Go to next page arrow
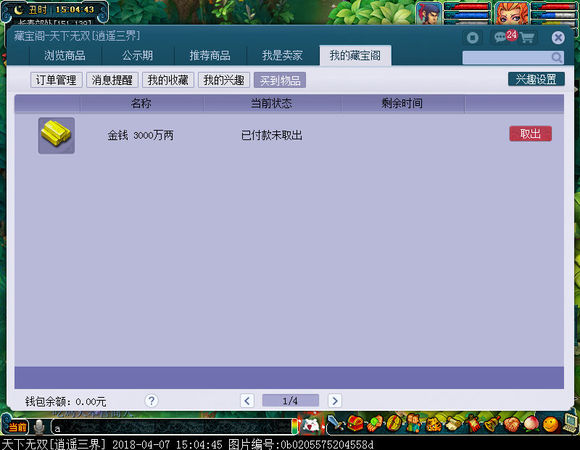Image resolution: width=580 pixels, height=450 pixels. (x=335, y=400)
